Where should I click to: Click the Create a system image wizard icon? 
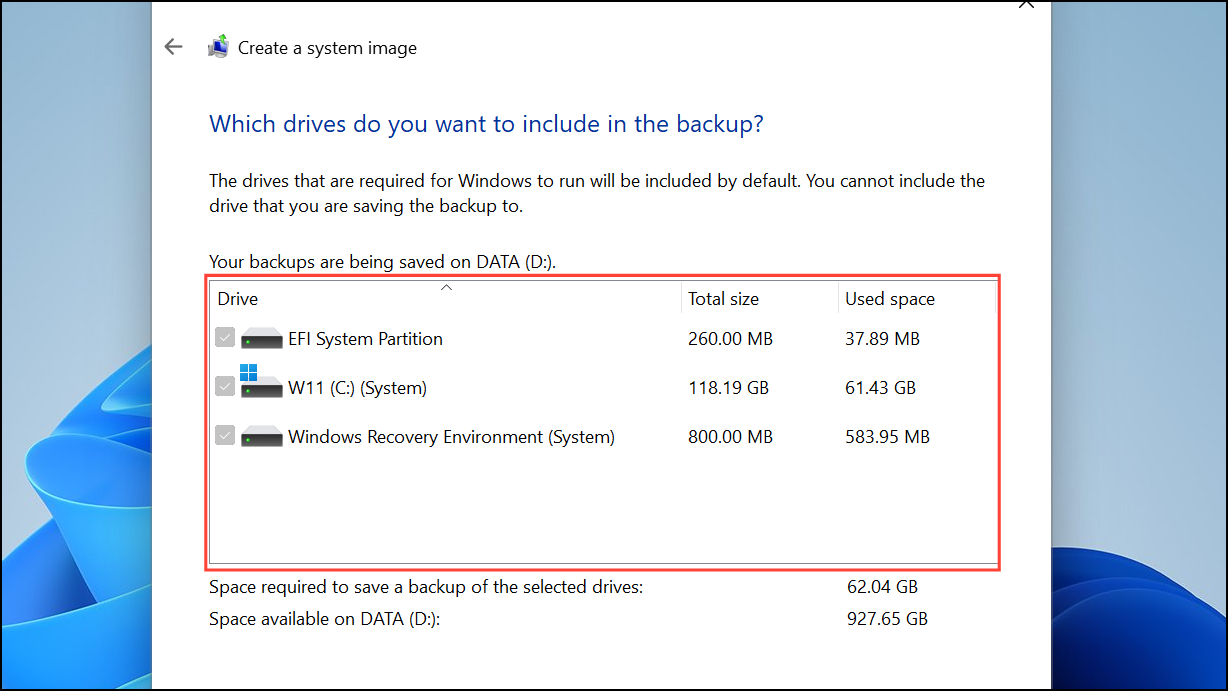coord(218,47)
